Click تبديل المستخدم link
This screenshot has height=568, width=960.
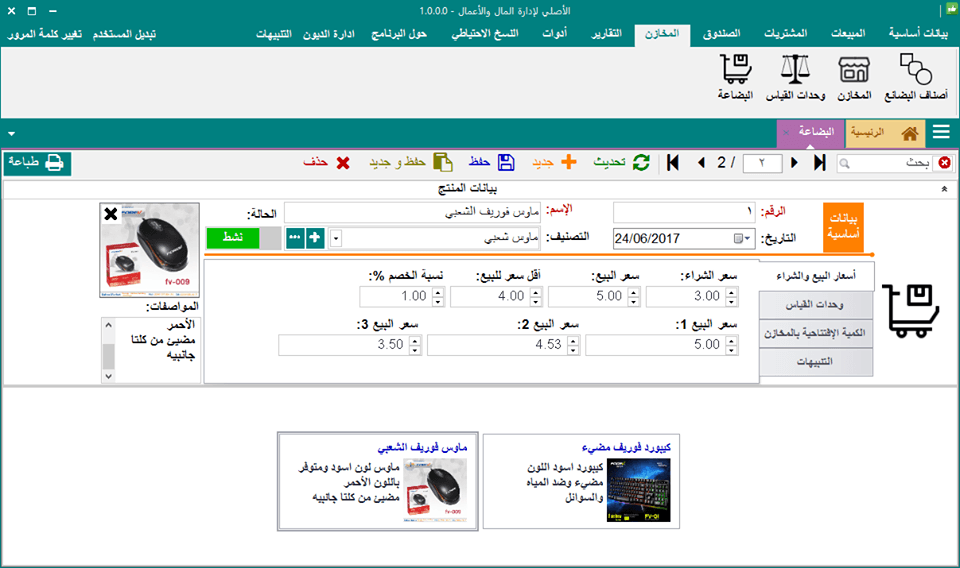[124, 34]
